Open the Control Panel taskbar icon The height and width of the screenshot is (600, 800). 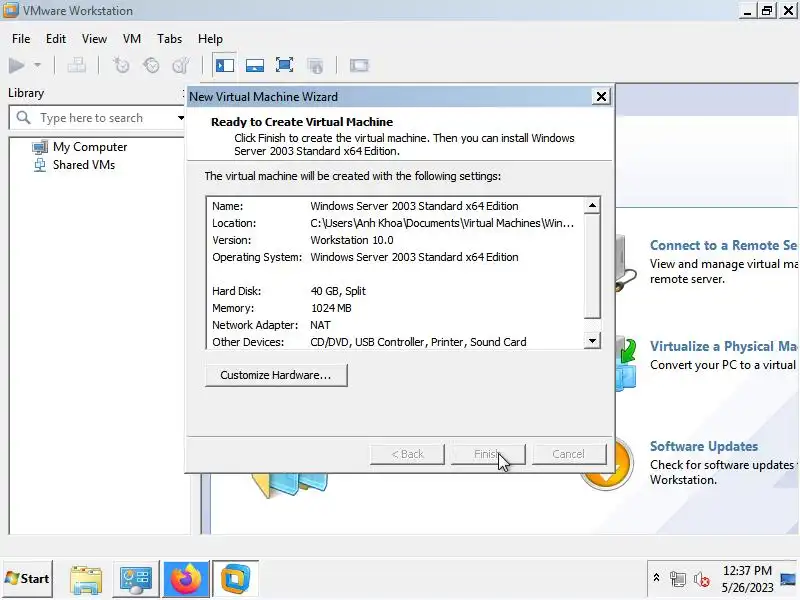tap(136, 579)
